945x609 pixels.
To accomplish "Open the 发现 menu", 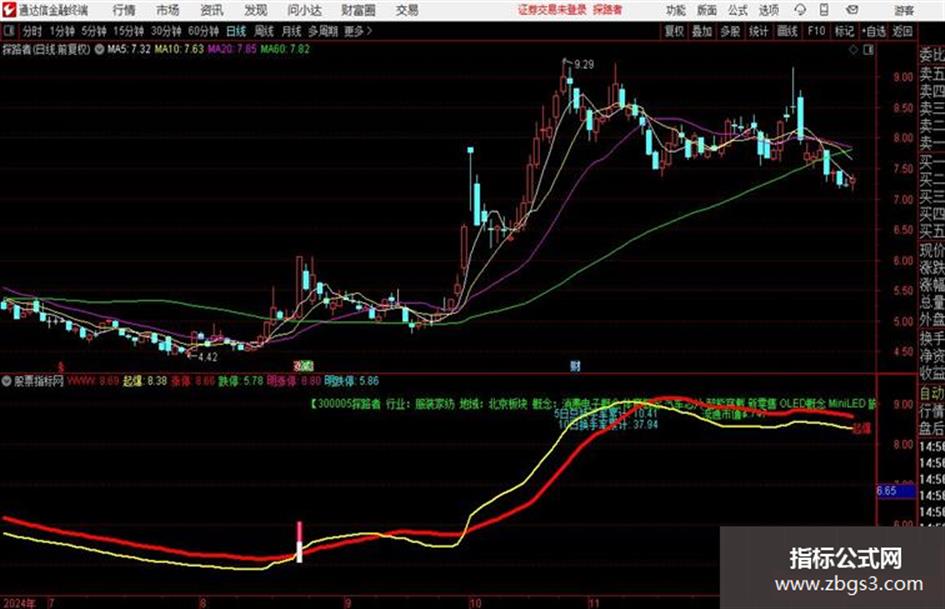I will (256, 10).
